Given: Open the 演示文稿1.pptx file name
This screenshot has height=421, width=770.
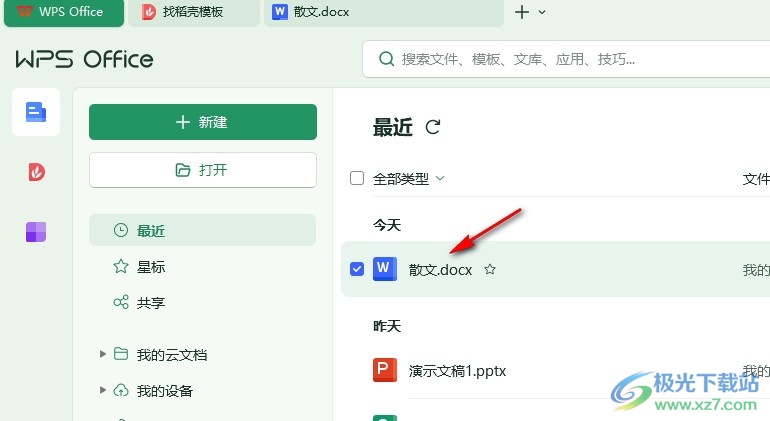Looking at the screenshot, I should tap(457, 371).
